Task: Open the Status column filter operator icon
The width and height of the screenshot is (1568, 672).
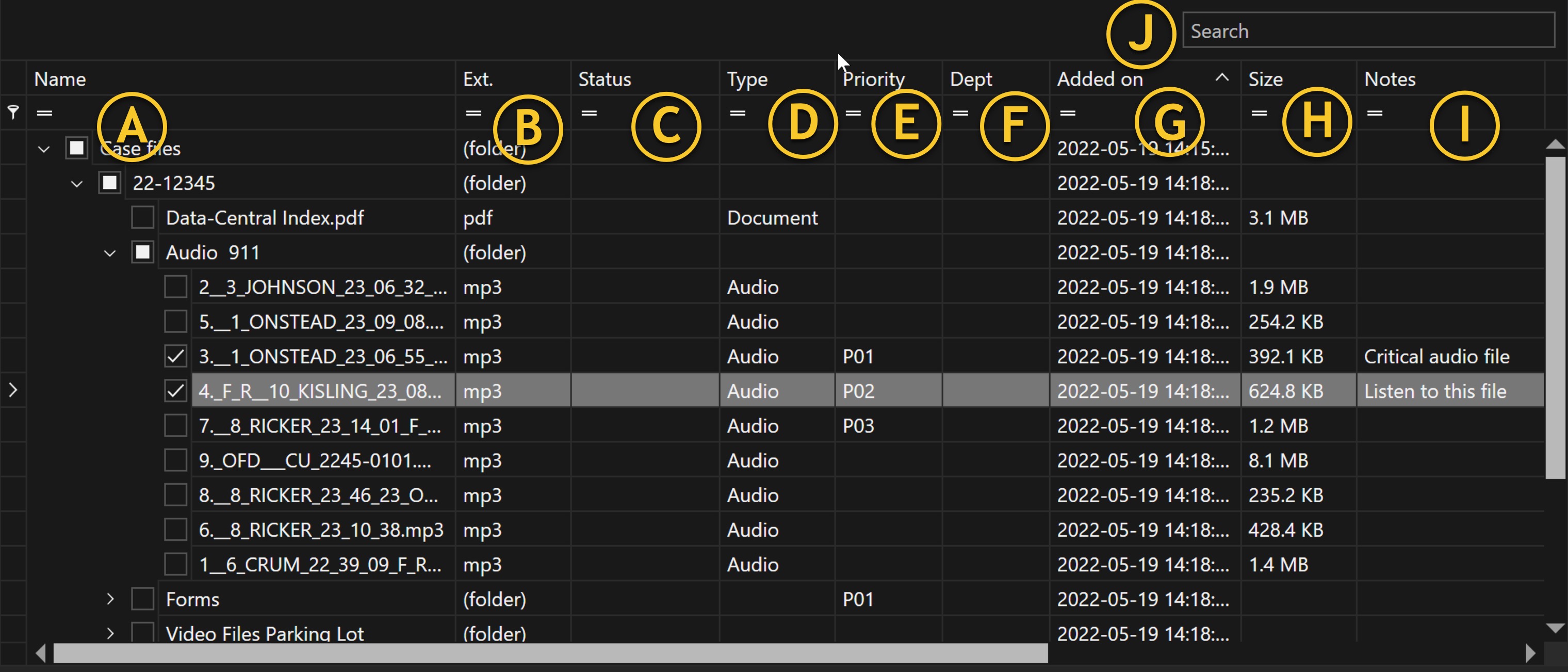Action: click(x=589, y=113)
